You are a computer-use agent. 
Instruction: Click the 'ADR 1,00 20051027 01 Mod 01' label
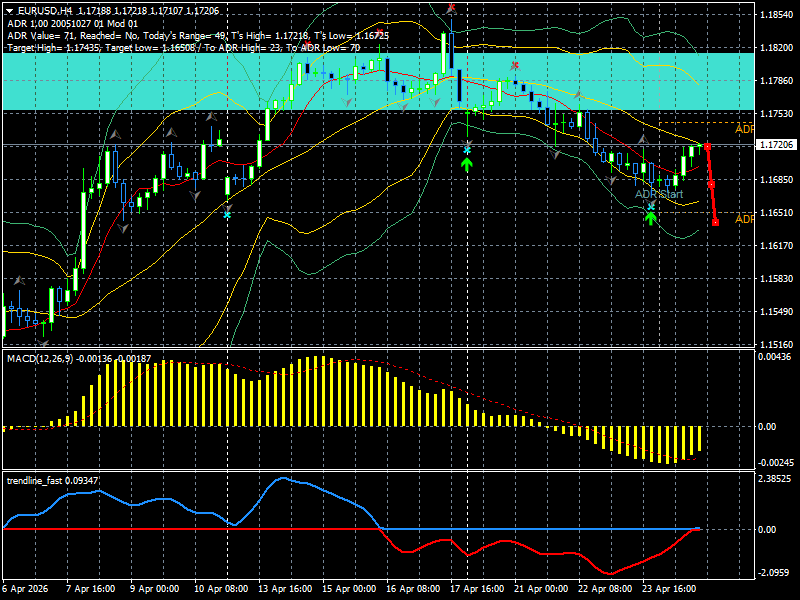72,23
